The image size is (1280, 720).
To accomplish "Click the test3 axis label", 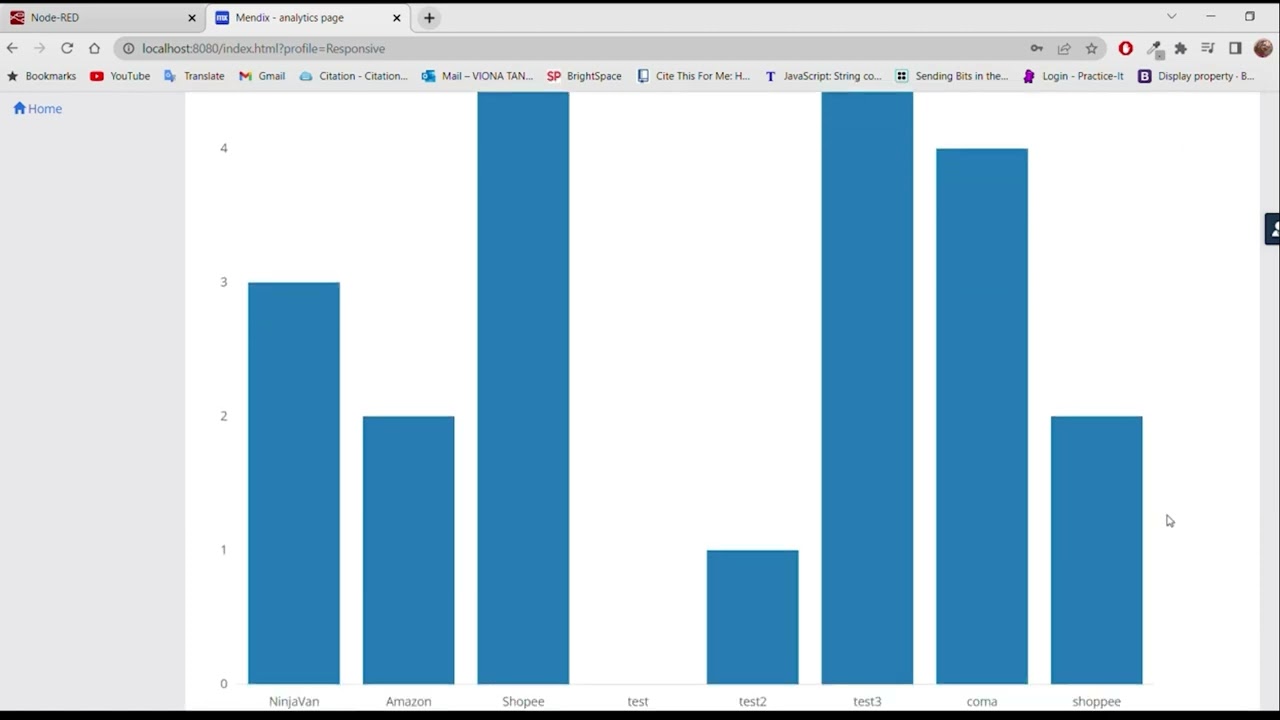I will (x=867, y=701).
